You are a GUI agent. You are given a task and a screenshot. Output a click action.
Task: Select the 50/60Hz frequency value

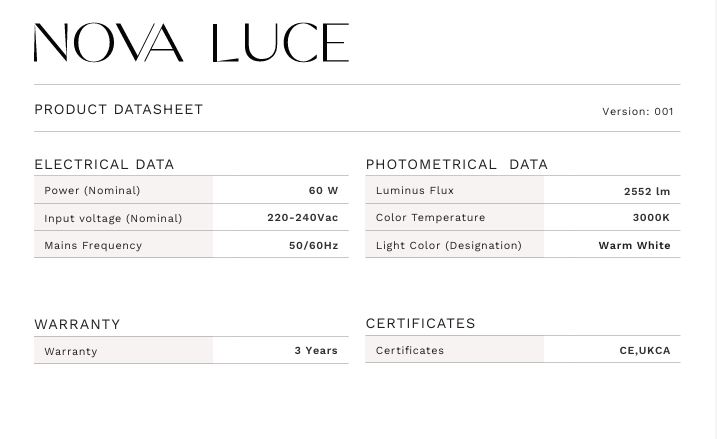313,246
